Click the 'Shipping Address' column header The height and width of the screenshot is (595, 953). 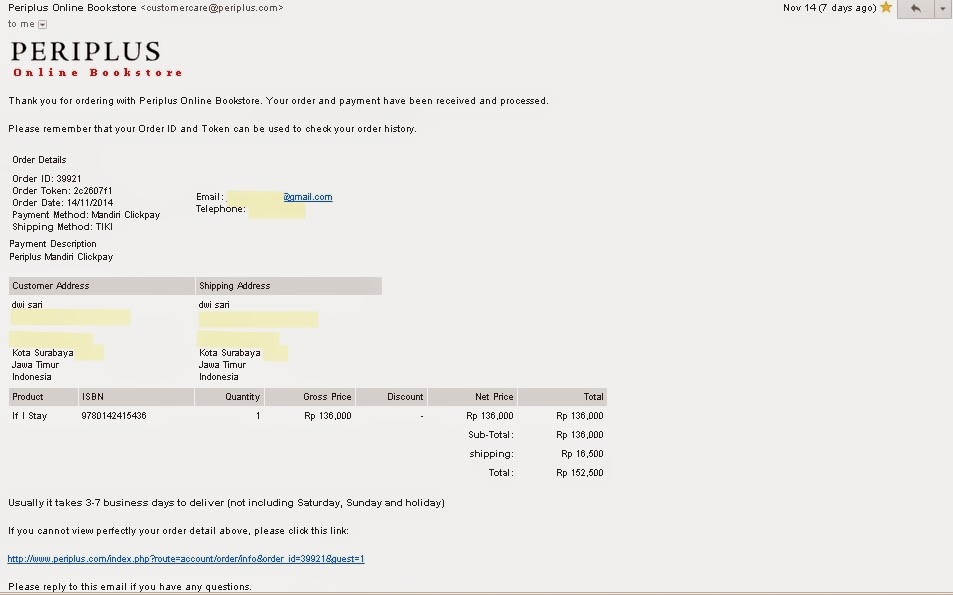[289, 286]
